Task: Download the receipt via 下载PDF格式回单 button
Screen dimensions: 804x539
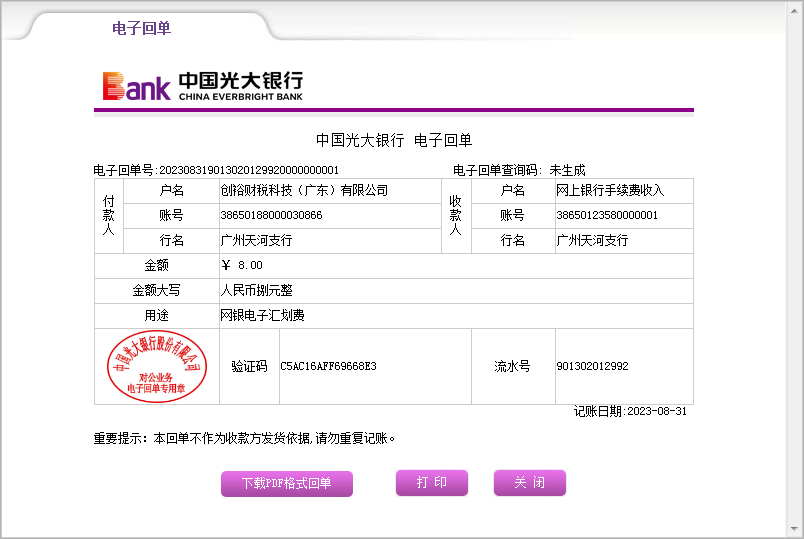Action: [x=286, y=484]
